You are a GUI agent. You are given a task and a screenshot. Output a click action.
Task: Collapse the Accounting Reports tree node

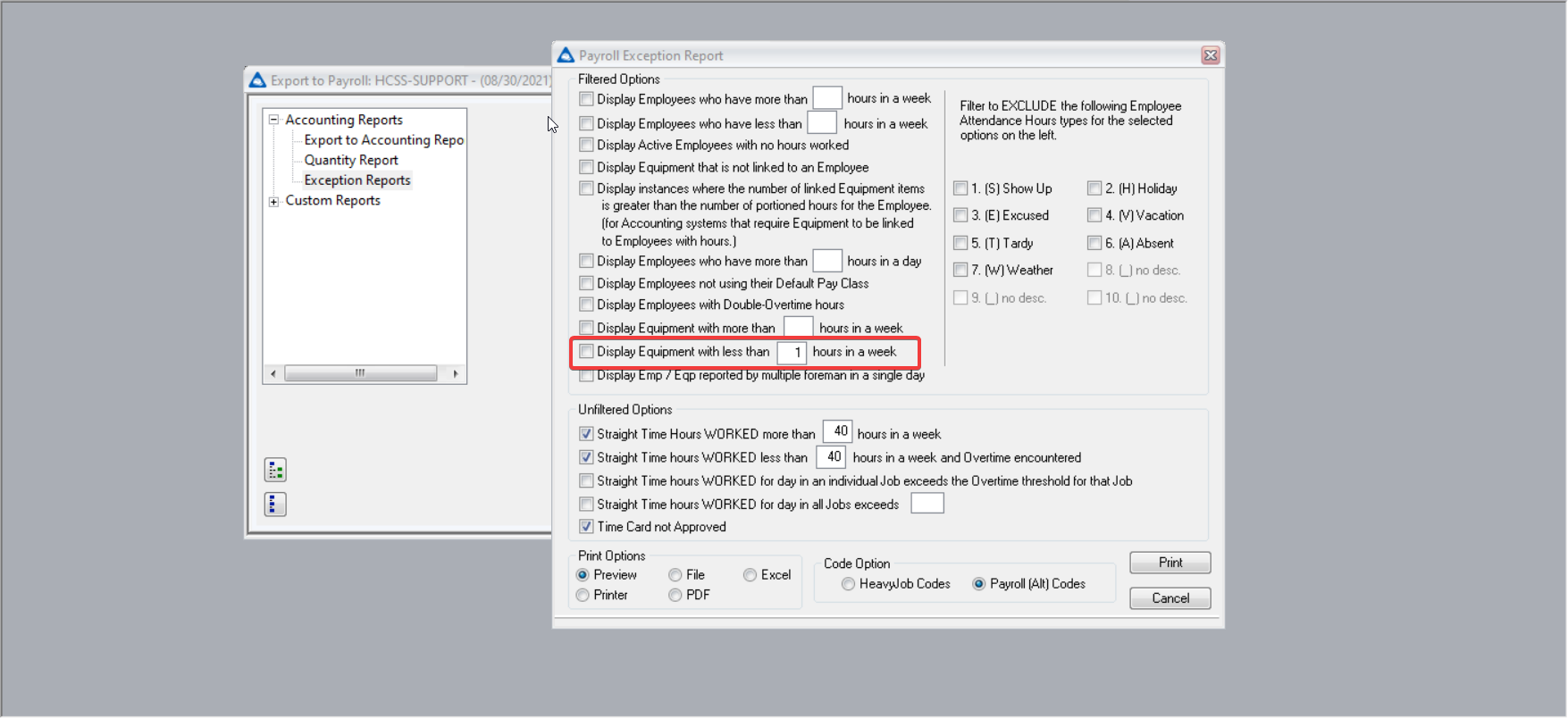tap(274, 120)
